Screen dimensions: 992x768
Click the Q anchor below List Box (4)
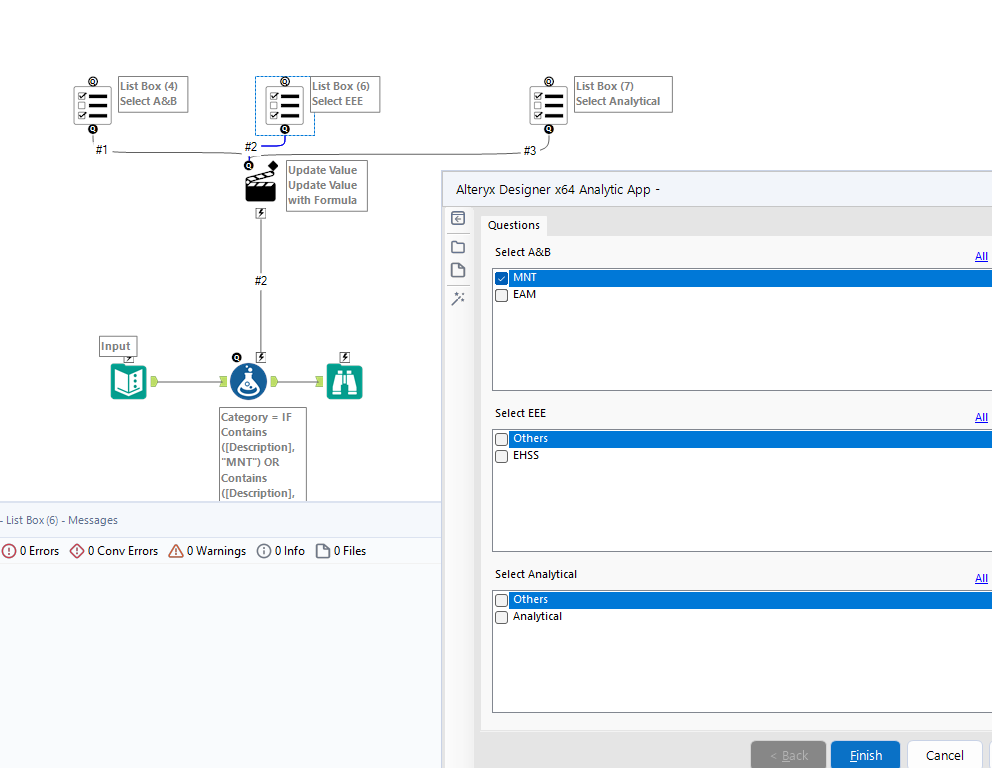[x=93, y=129]
